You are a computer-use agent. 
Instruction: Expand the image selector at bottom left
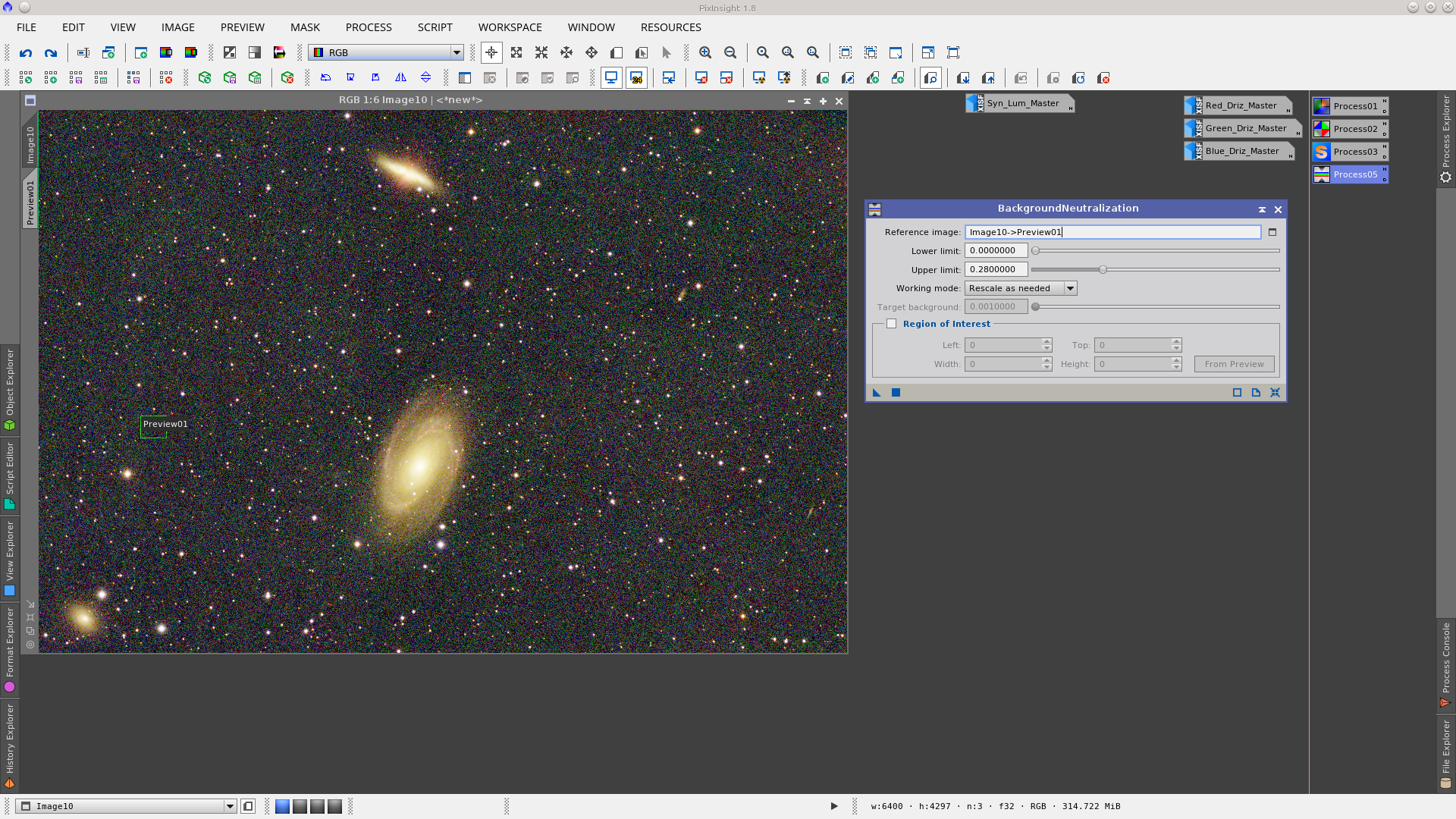click(230, 806)
